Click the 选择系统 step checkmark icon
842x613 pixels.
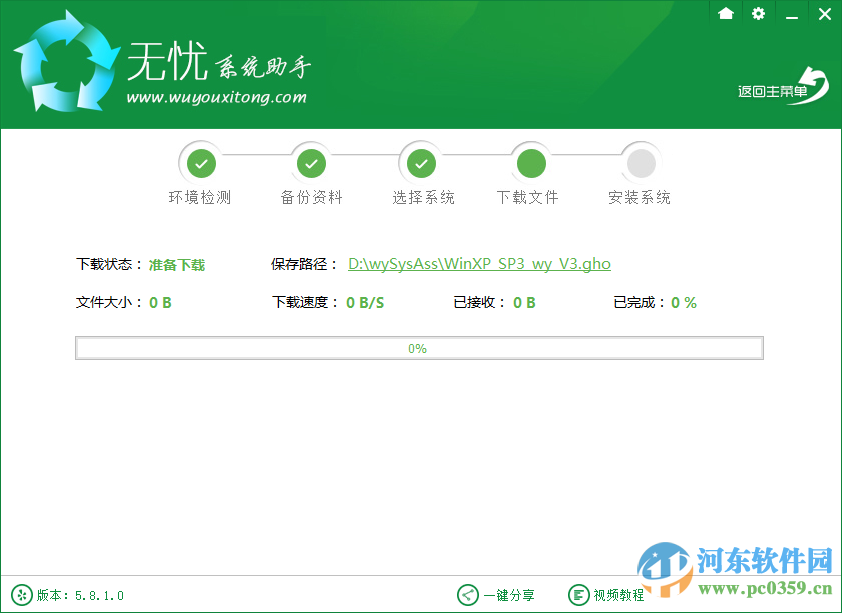coord(421,162)
